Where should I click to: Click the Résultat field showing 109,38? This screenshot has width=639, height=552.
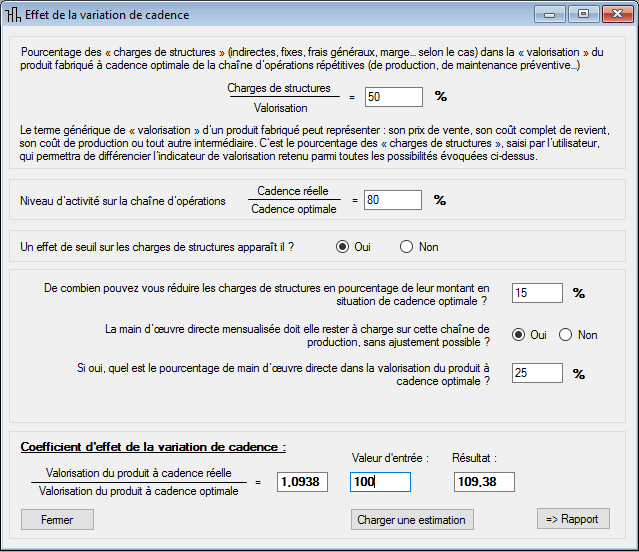pyautogui.click(x=484, y=482)
